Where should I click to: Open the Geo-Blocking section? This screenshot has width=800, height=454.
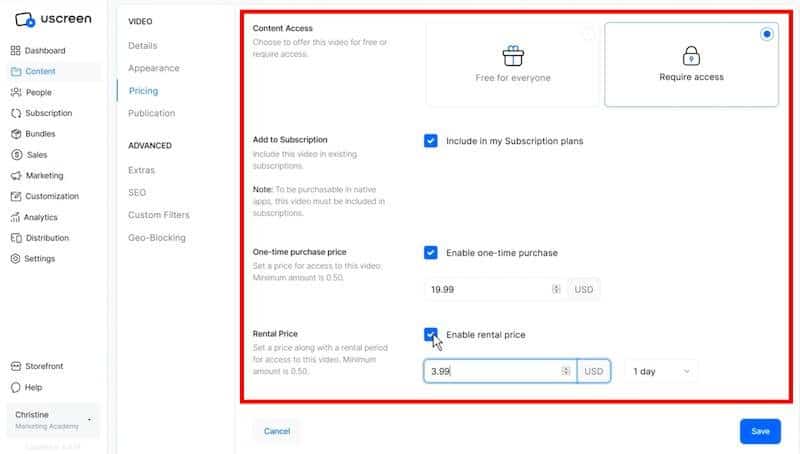(x=158, y=238)
